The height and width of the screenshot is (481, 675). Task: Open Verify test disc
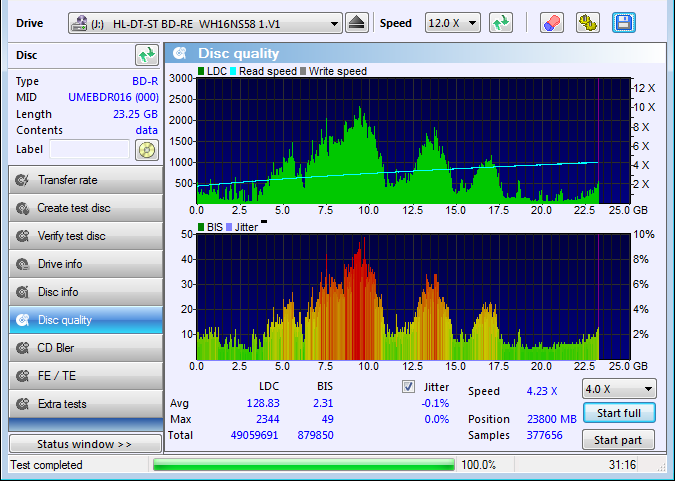coord(86,236)
